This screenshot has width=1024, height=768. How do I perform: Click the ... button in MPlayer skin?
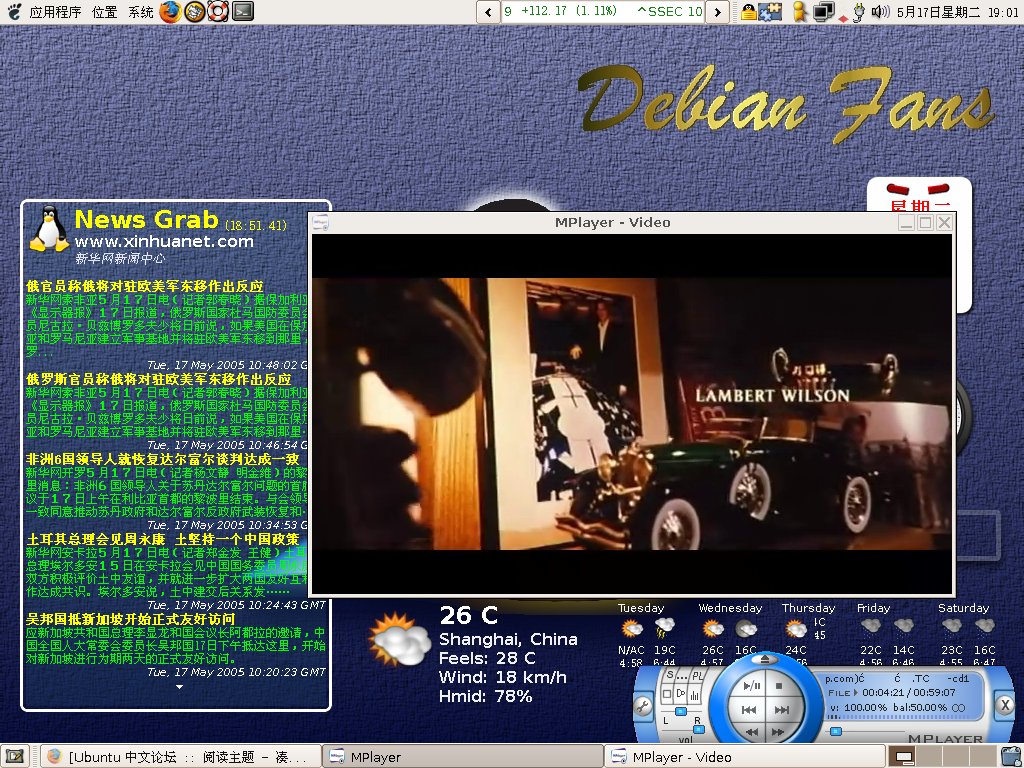[682, 675]
